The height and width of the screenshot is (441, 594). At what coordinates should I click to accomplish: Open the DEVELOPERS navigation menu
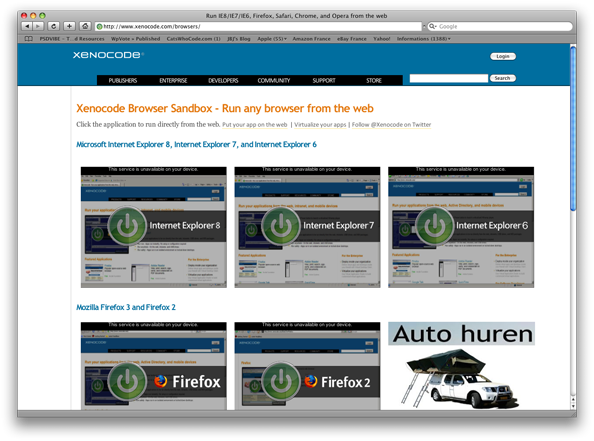[x=223, y=80]
